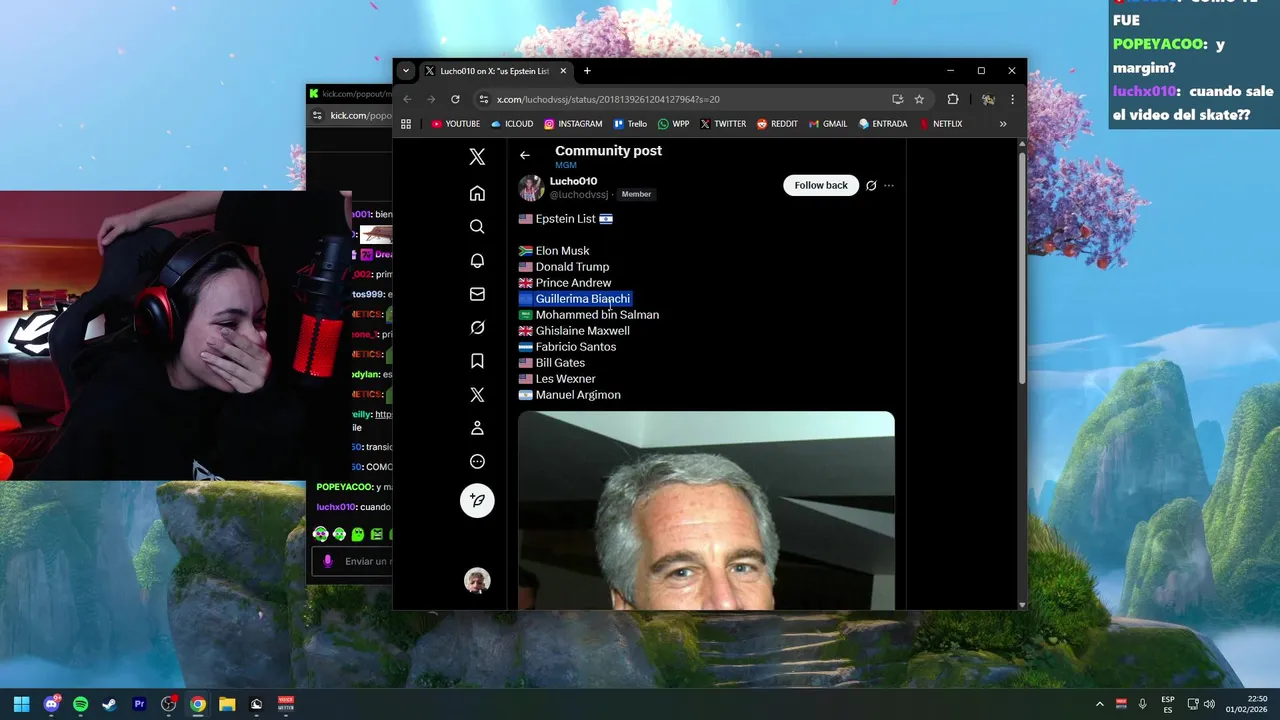
Task: Open INSTAGRAM bookmark
Action: click(x=573, y=124)
